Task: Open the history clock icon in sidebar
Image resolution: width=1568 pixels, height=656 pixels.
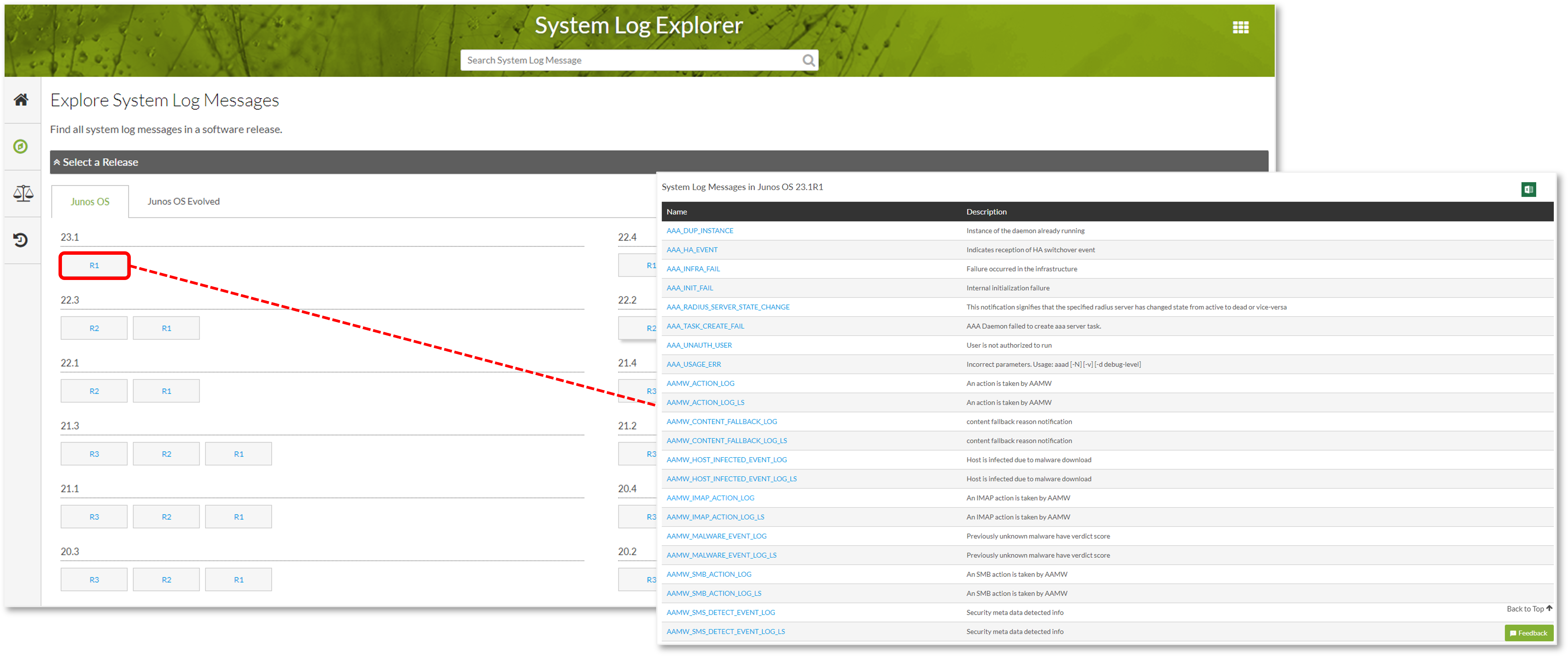Action: [21, 240]
